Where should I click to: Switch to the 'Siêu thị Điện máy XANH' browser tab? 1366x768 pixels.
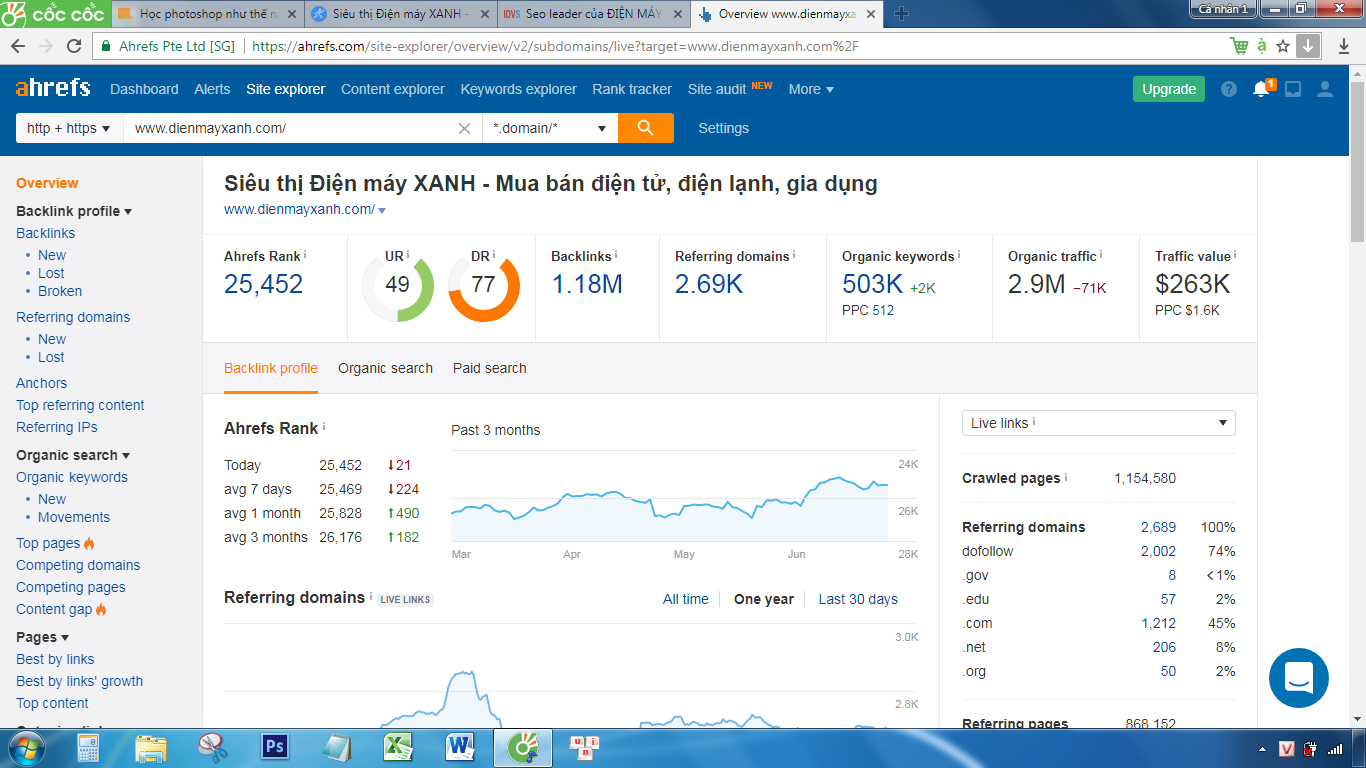coord(399,14)
